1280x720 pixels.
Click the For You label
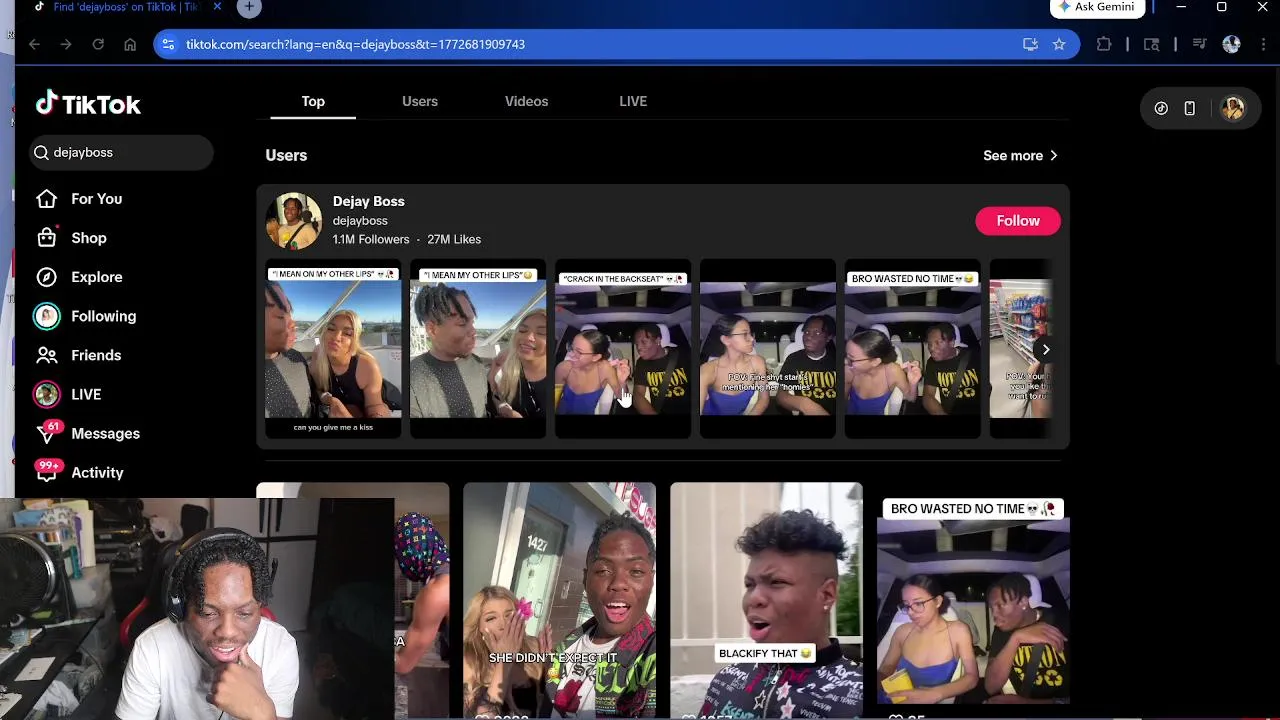coord(97,199)
